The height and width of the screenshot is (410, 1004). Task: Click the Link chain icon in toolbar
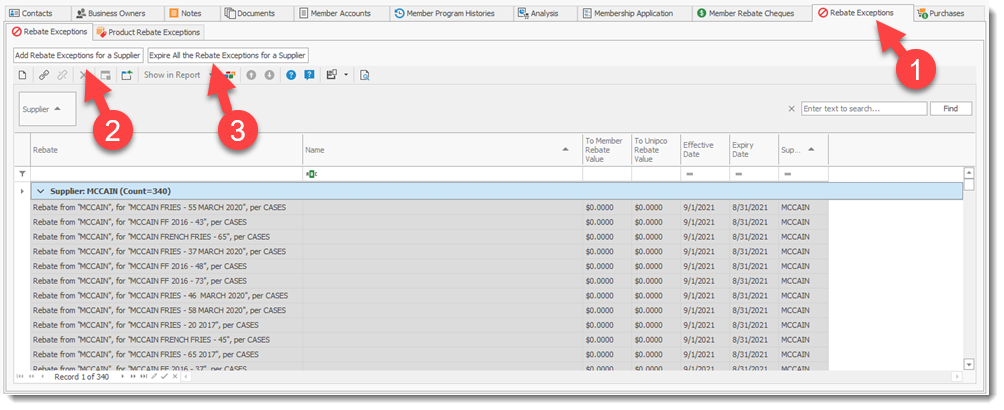point(44,75)
